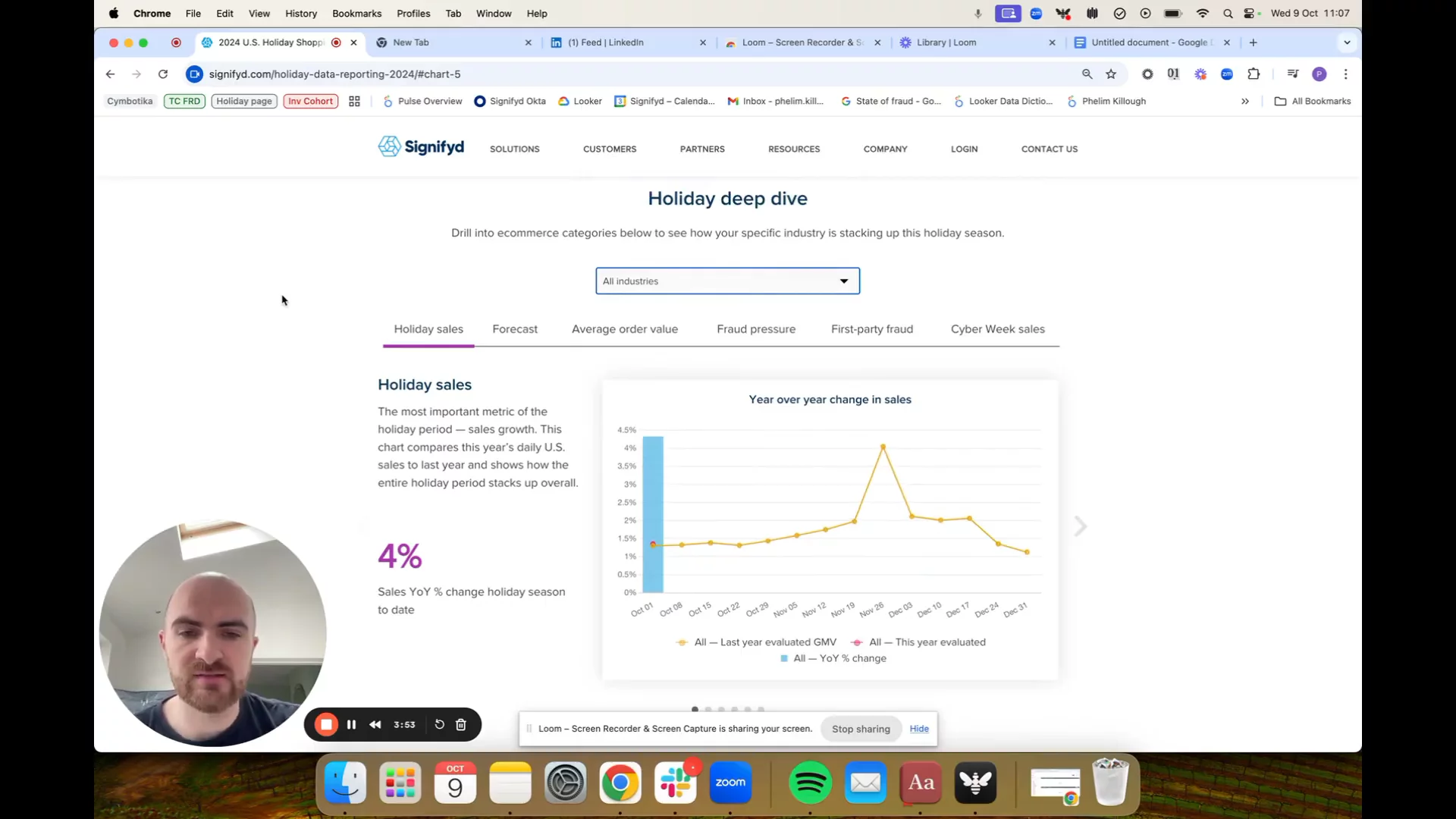The height and width of the screenshot is (819, 1456).
Task: Bookmark this page with the star icon
Action: [x=1111, y=74]
